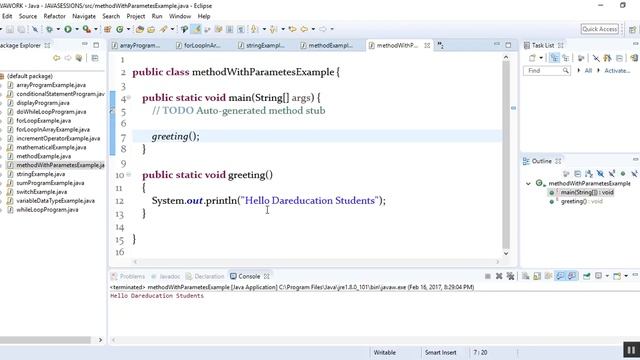Image resolution: width=640 pixels, height=360 pixels.
Task: Click the Debug toolbar icon
Action: coord(49,29)
